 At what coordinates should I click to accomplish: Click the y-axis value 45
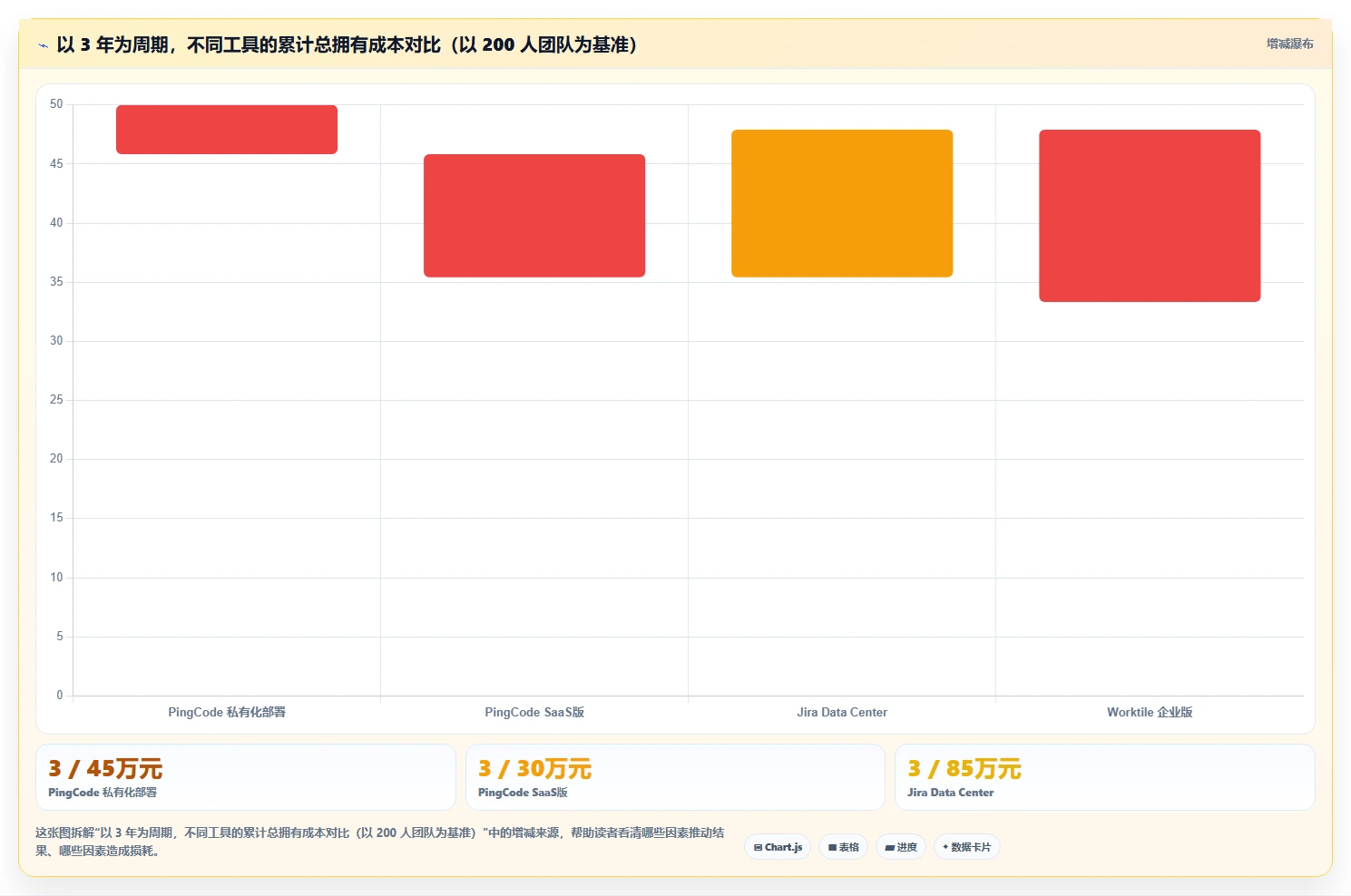pos(56,164)
